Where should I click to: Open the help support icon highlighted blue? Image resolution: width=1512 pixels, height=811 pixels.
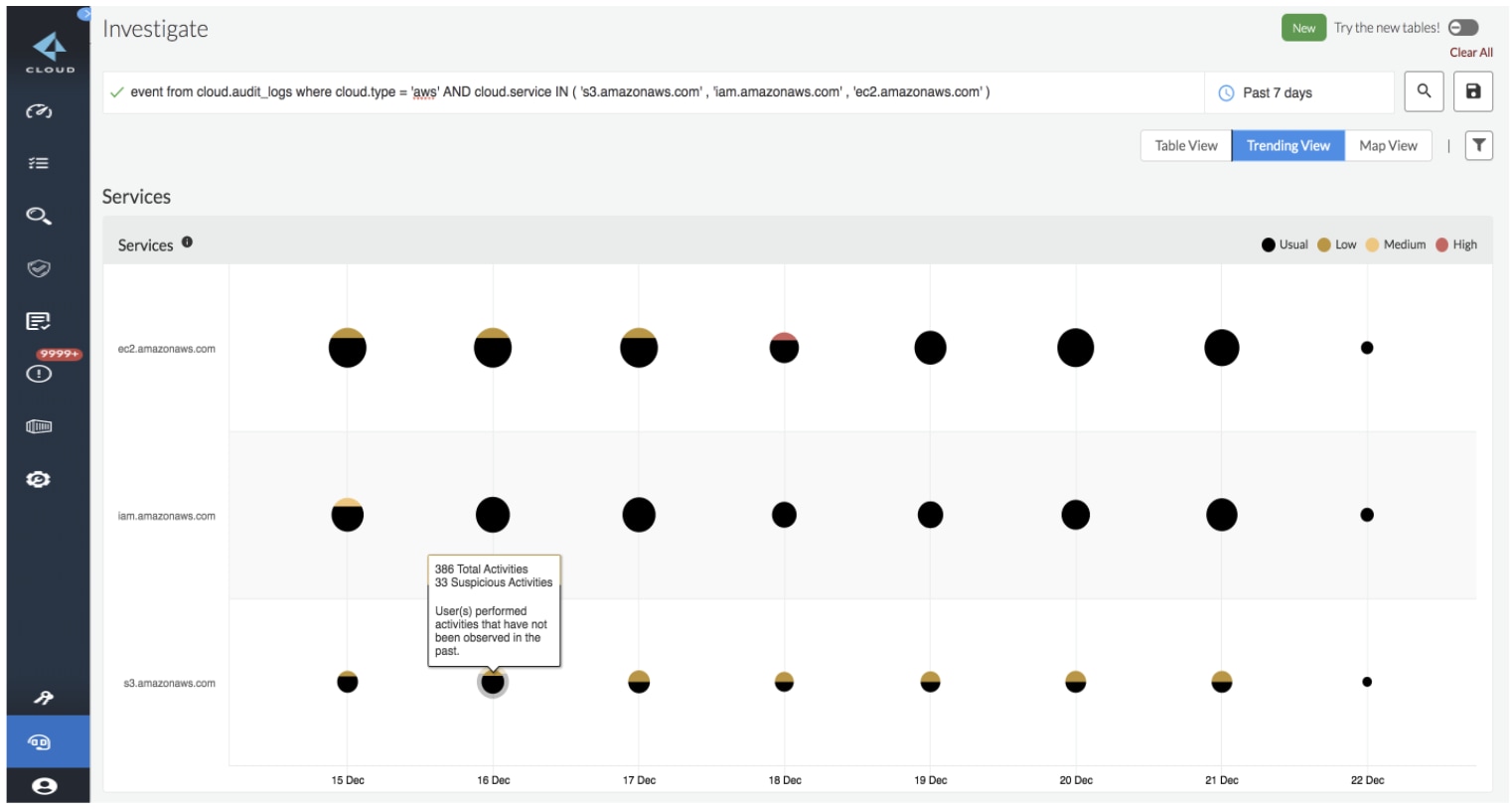tap(40, 741)
